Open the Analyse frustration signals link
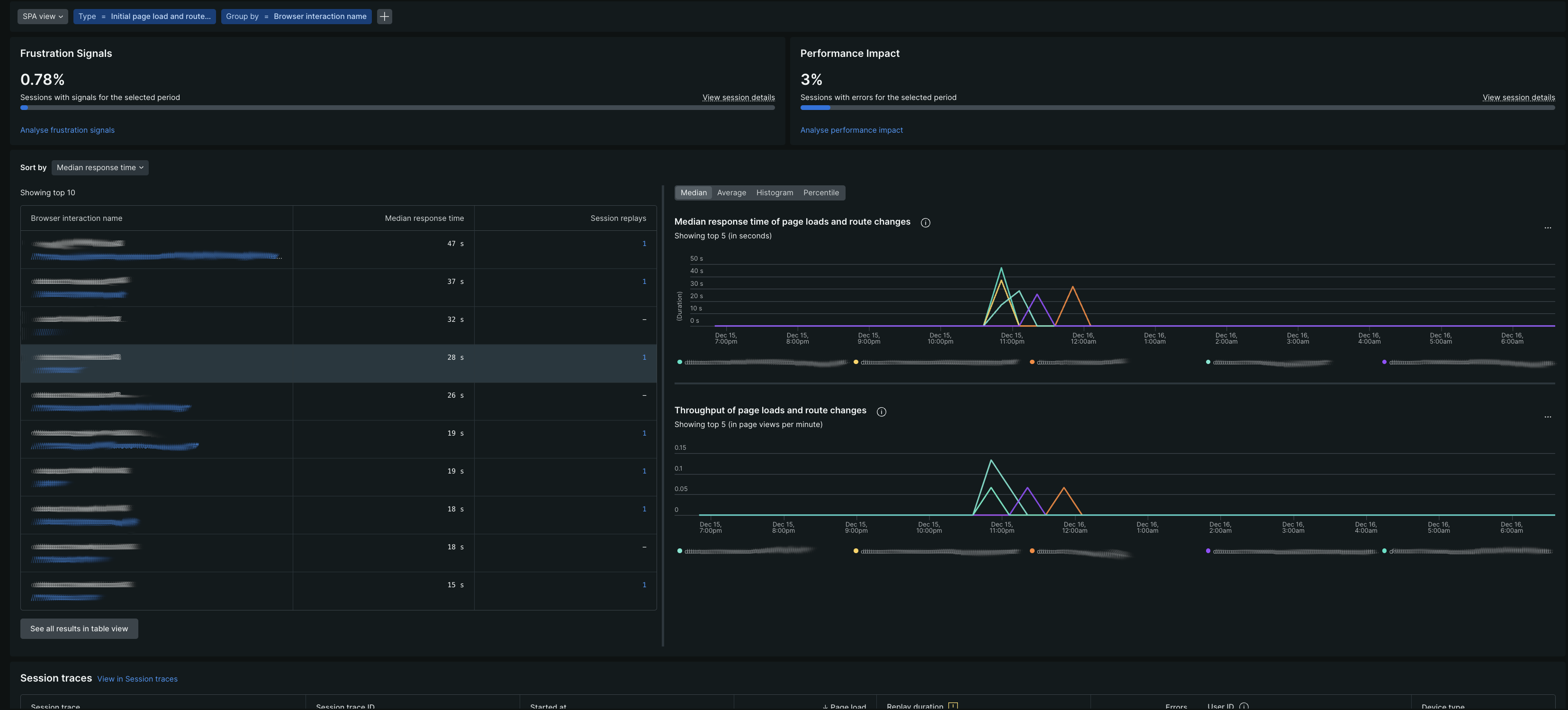Screen dimensions: 1568x710 [67, 130]
